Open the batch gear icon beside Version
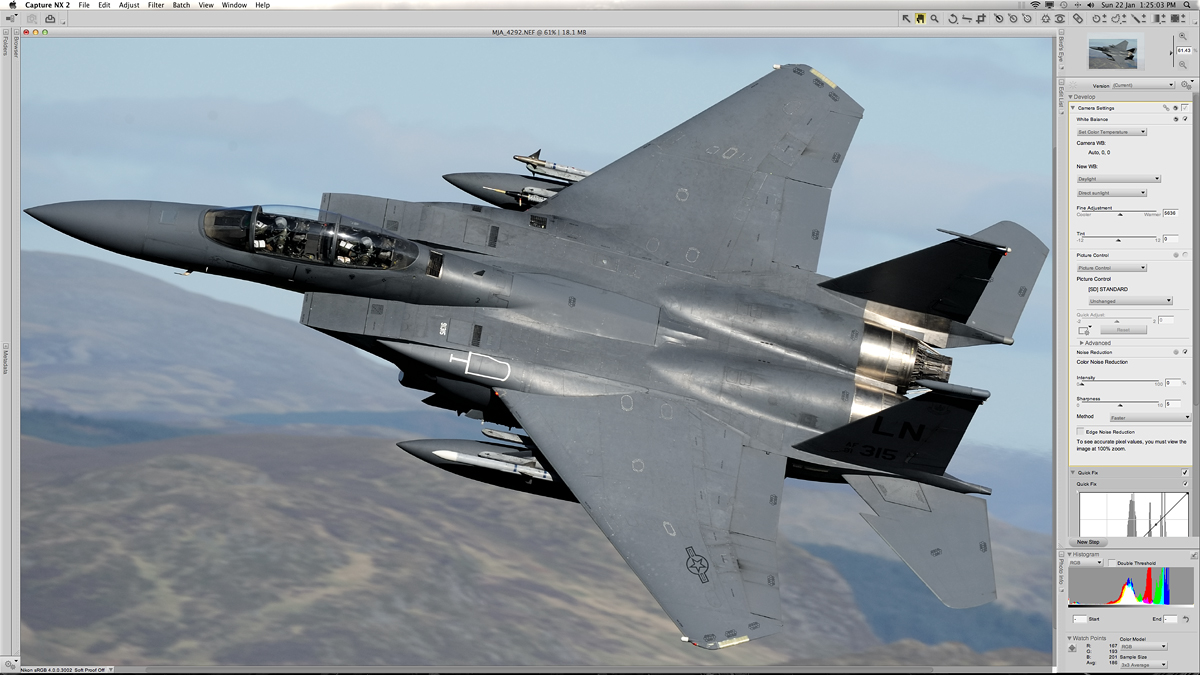The height and width of the screenshot is (675, 1200). coord(1186,85)
